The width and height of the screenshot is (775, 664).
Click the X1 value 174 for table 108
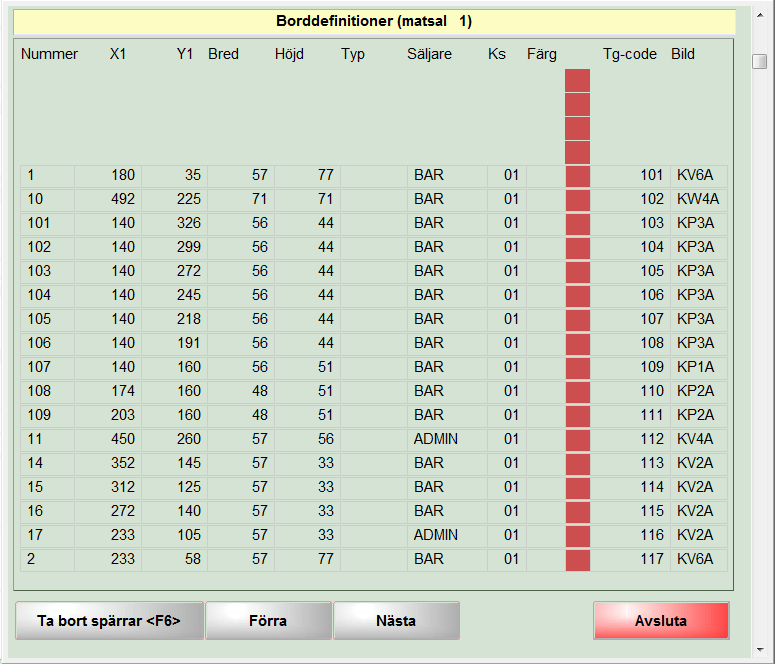point(108,391)
